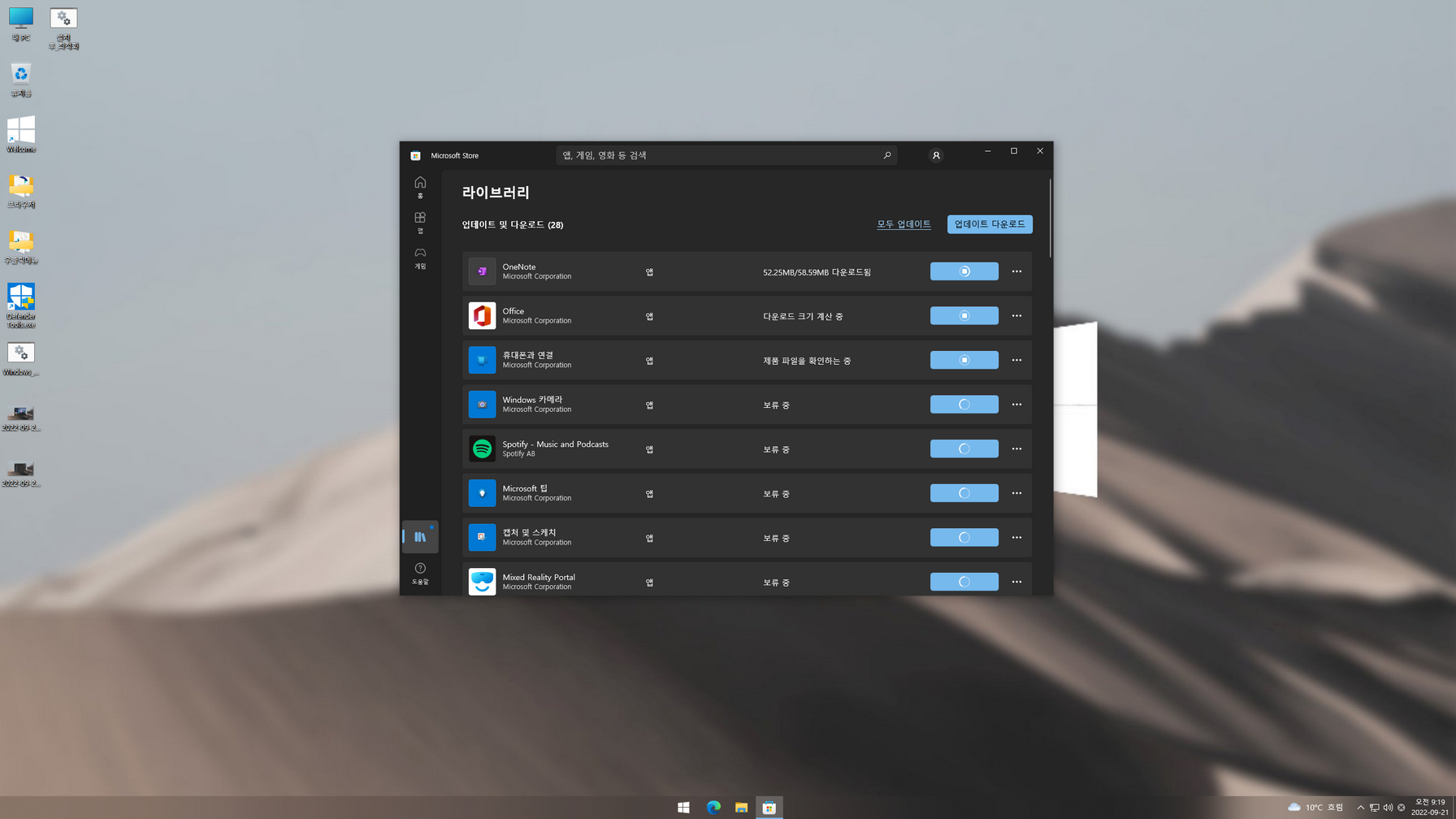Image resolution: width=1456 pixels, height=819 pixels.
Task: Open the weather widget showing 10°C
Action: 1315,808
